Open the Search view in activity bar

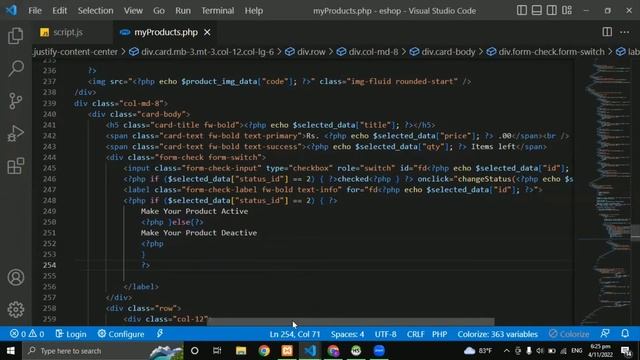point(16,68)
